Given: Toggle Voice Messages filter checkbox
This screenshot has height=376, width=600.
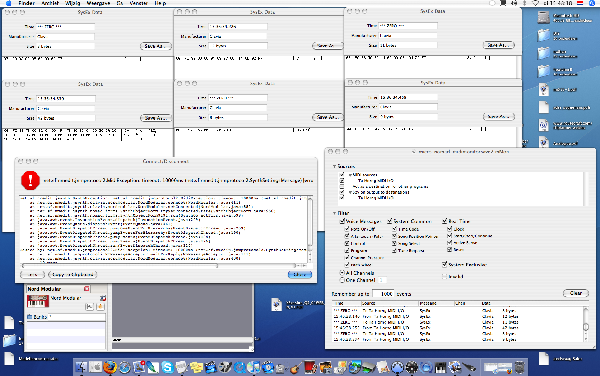Looking at the screenshot, I should [x=342, y=221].
